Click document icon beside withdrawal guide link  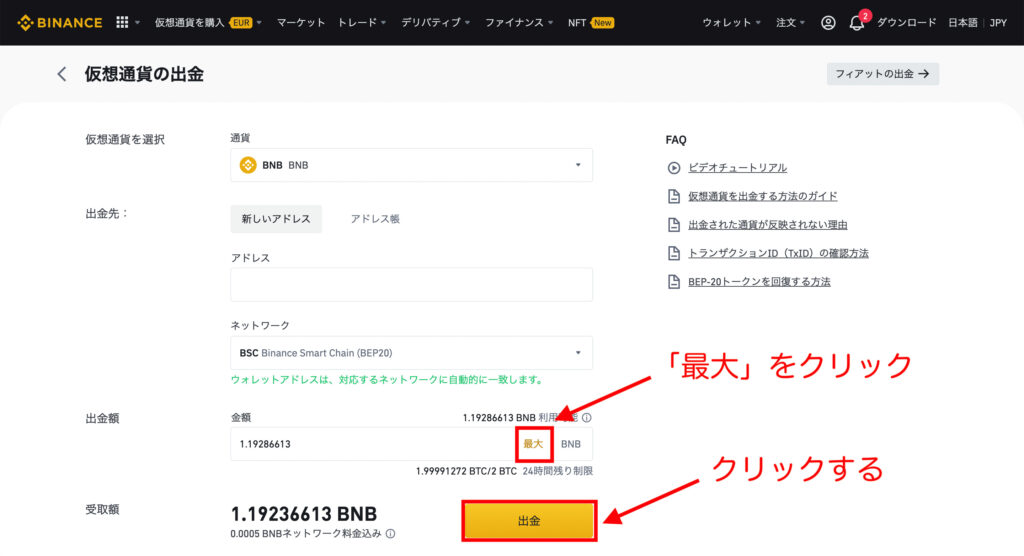point(674,196)
